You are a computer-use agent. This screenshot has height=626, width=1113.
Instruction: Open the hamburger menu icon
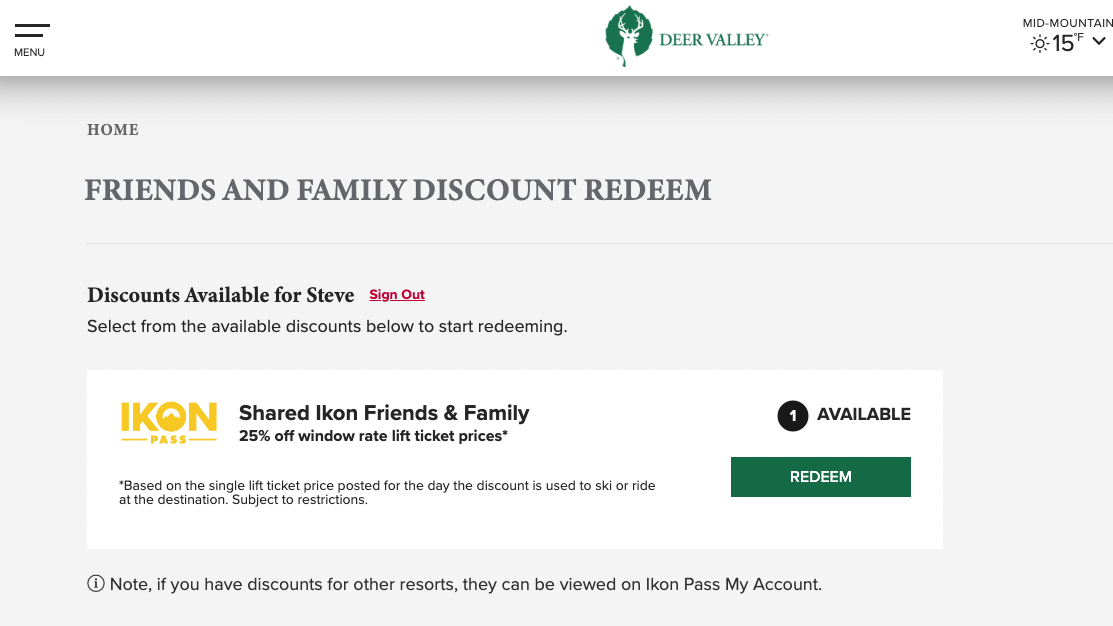[32, 31]
